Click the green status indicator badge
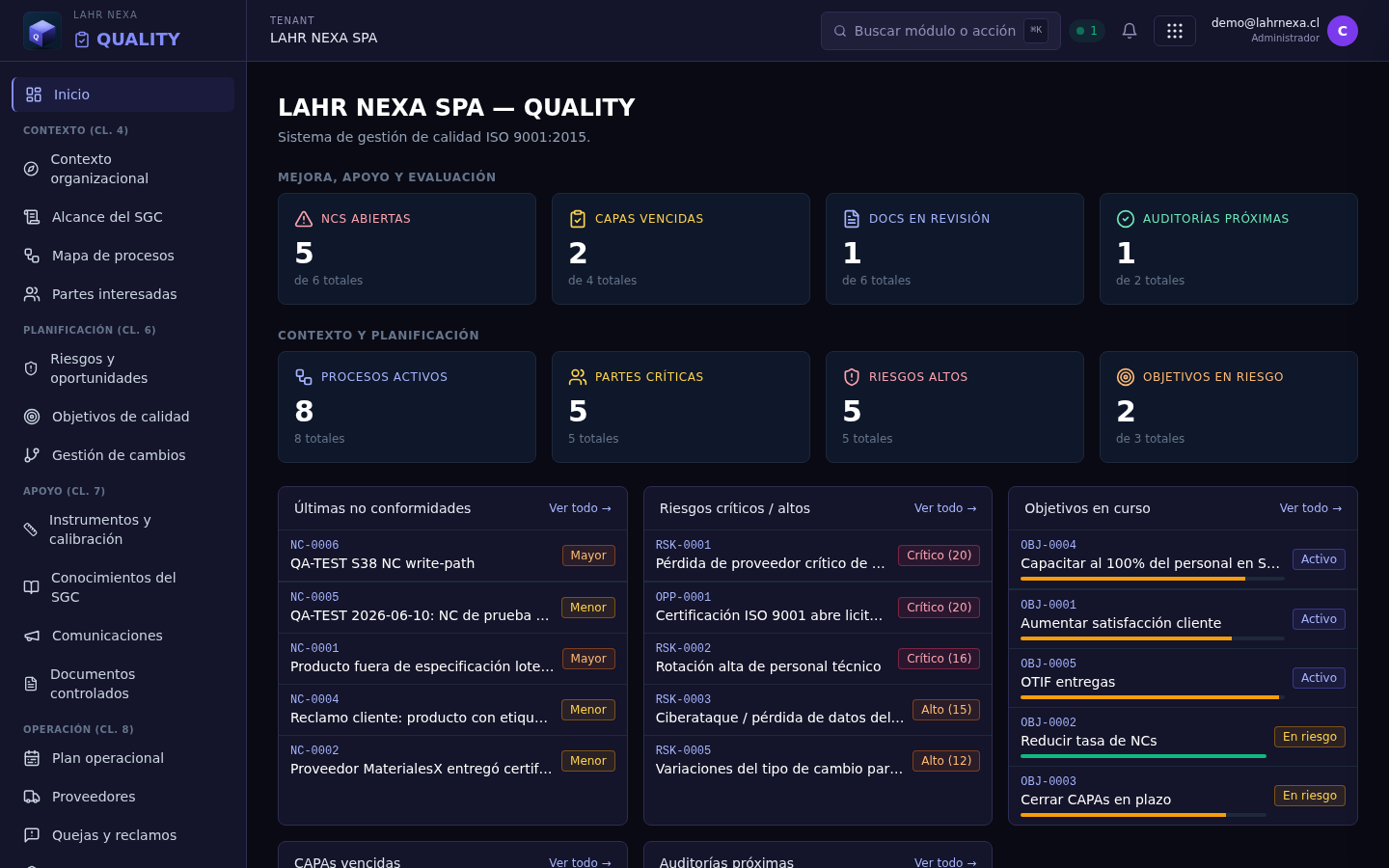Image resolution: width=1389 pixels, height=868 pixels. (1087, 31)
